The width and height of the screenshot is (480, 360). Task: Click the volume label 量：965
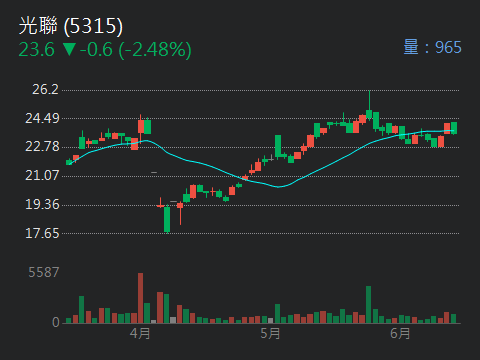click(x=432, y=47)
